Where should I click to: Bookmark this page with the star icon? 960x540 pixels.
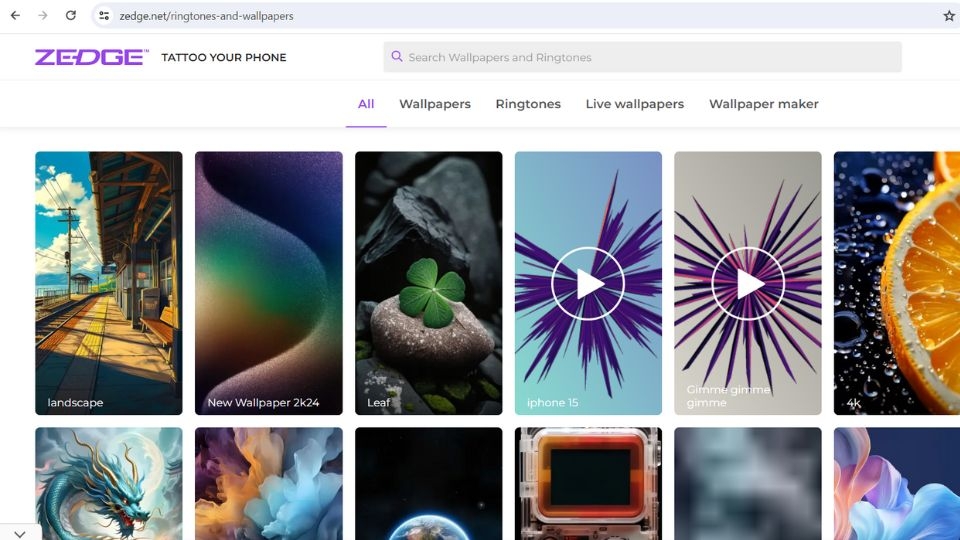949,16
